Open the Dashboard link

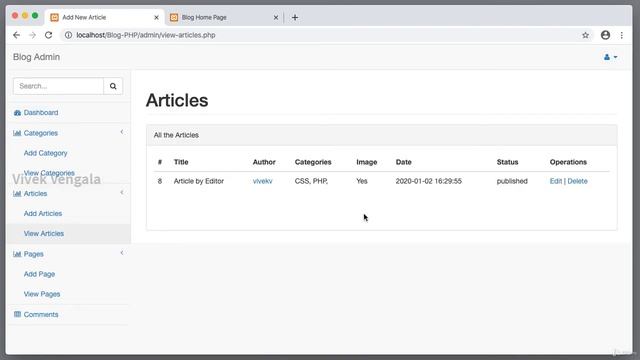[x=41, y=113]
